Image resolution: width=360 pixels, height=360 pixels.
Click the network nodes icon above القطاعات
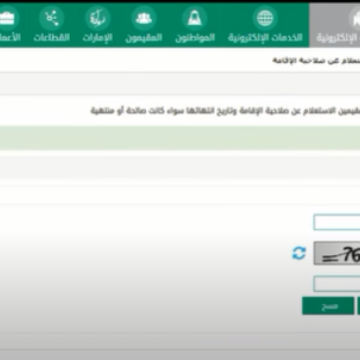pos(52,18)
